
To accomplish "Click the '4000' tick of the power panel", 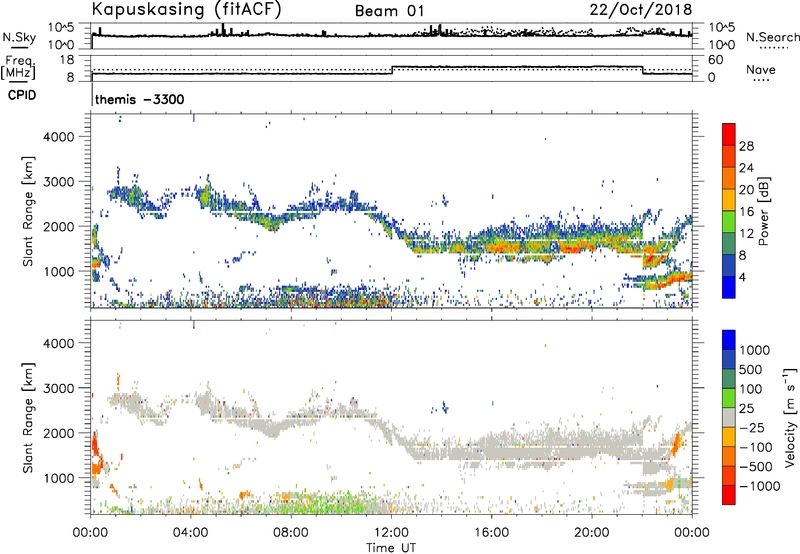I will 58,137.
